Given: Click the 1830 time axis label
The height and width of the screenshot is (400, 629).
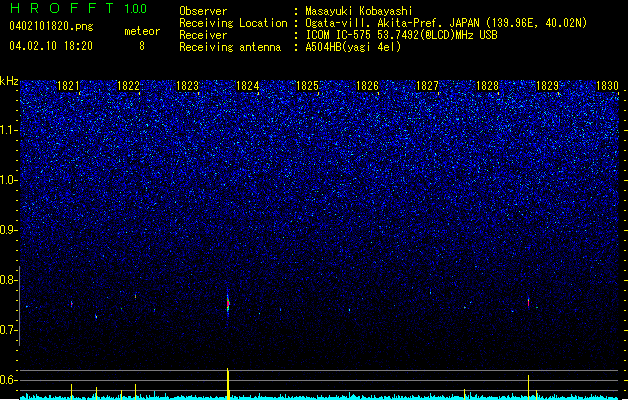Looking at the screenshot, I should point(607,85).
